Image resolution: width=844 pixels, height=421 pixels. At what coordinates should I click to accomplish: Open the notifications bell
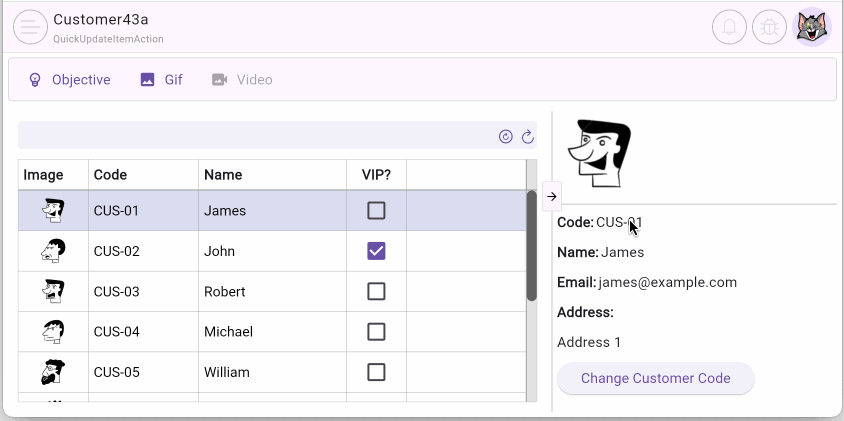pos(729,27)
